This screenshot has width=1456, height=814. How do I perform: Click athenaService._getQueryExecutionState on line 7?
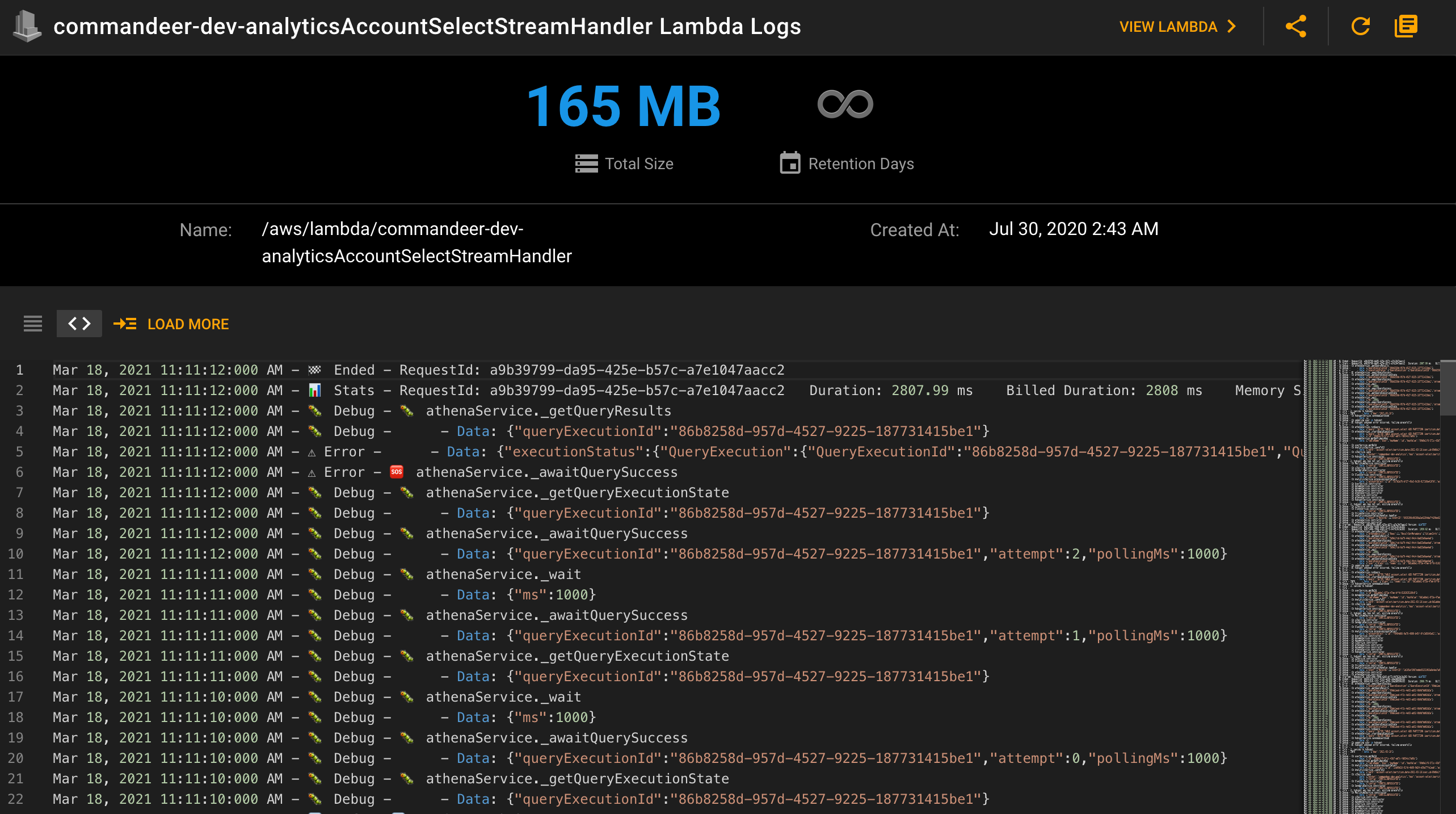tap(577, 493)
